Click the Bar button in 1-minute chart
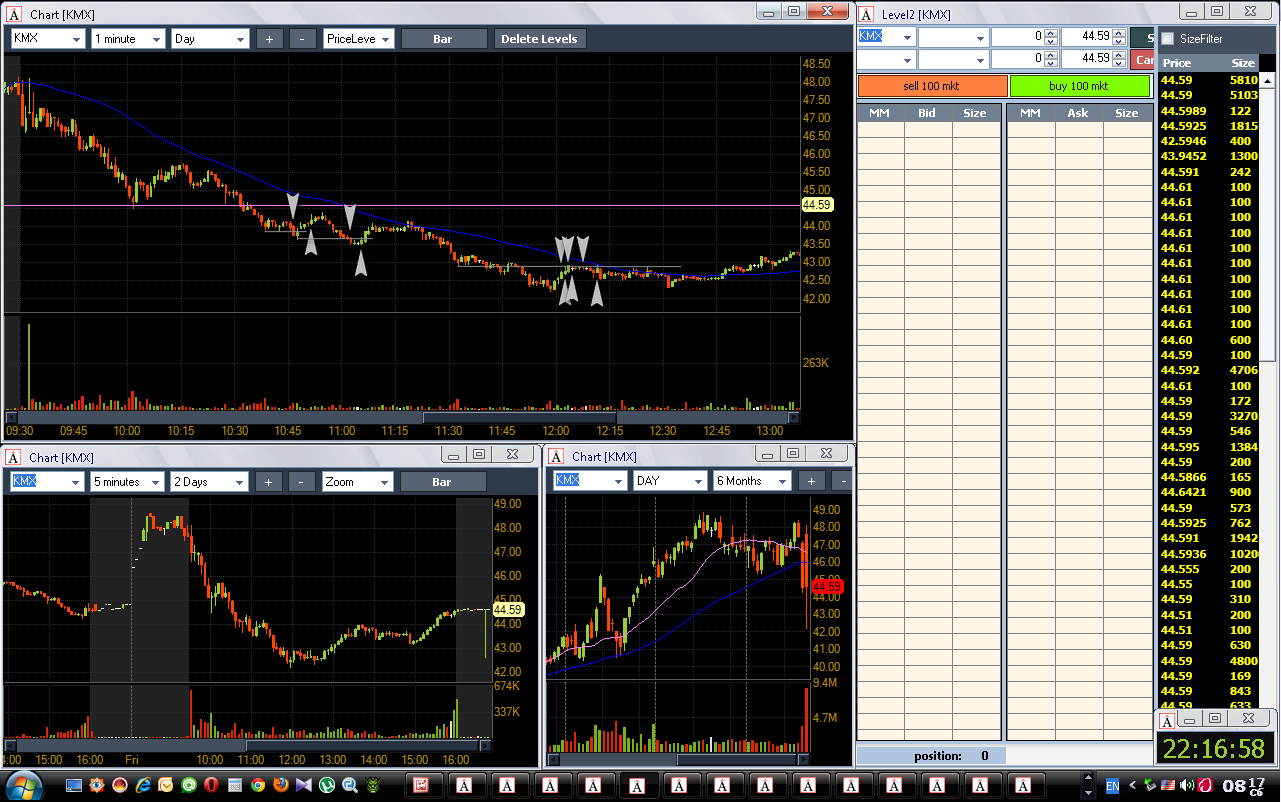This screenshot has width=1281, height=802. [443, 39]
